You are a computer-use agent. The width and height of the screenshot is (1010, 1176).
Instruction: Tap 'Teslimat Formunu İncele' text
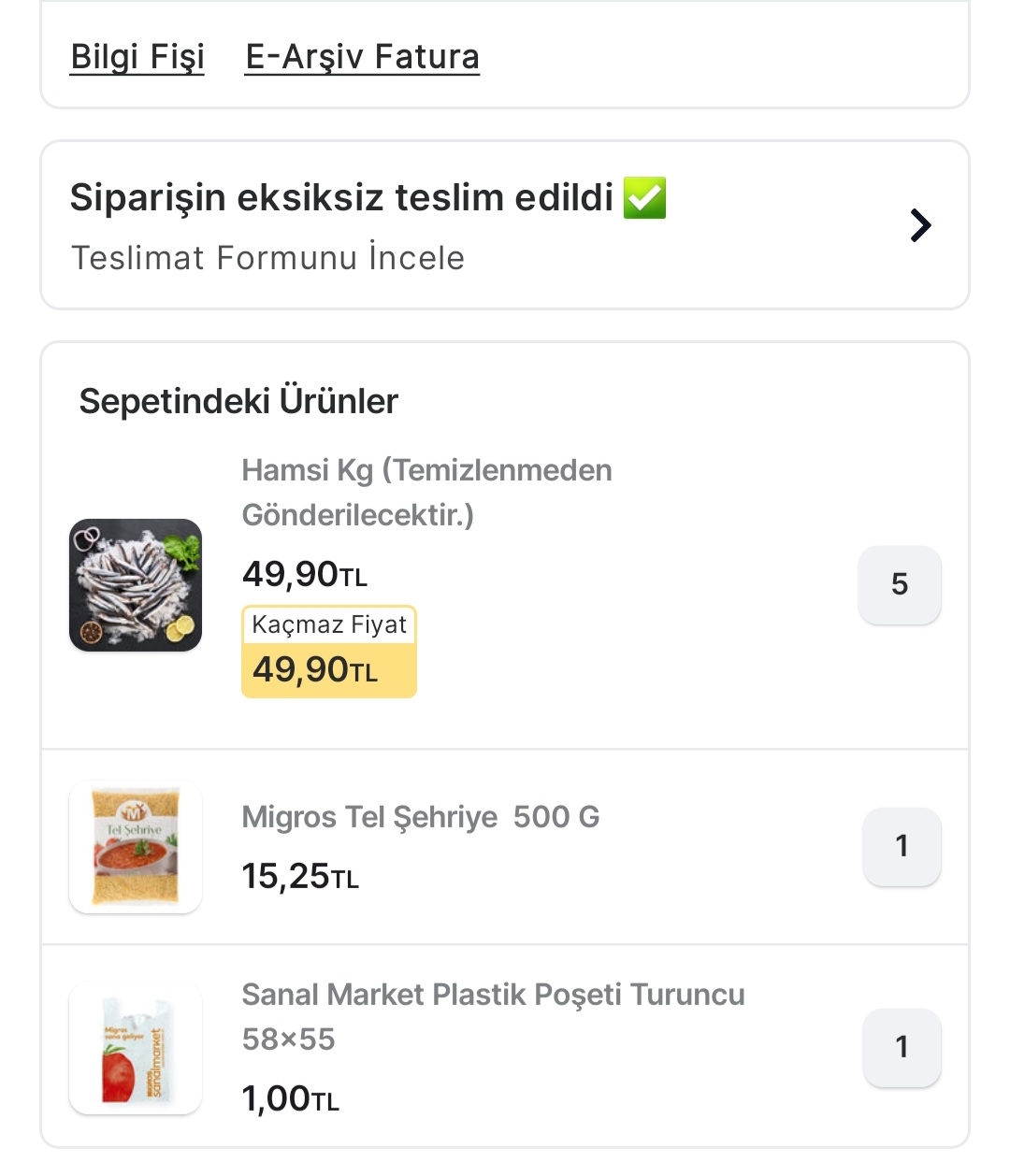click(x=267, y=258)
